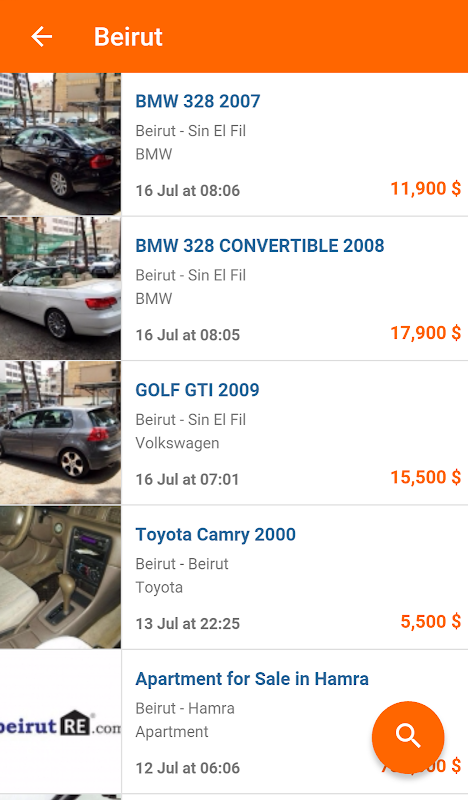View the Toyota Camry interior photo
The image size is (468, 800).
pyautogui.click(x=60, y=577)
